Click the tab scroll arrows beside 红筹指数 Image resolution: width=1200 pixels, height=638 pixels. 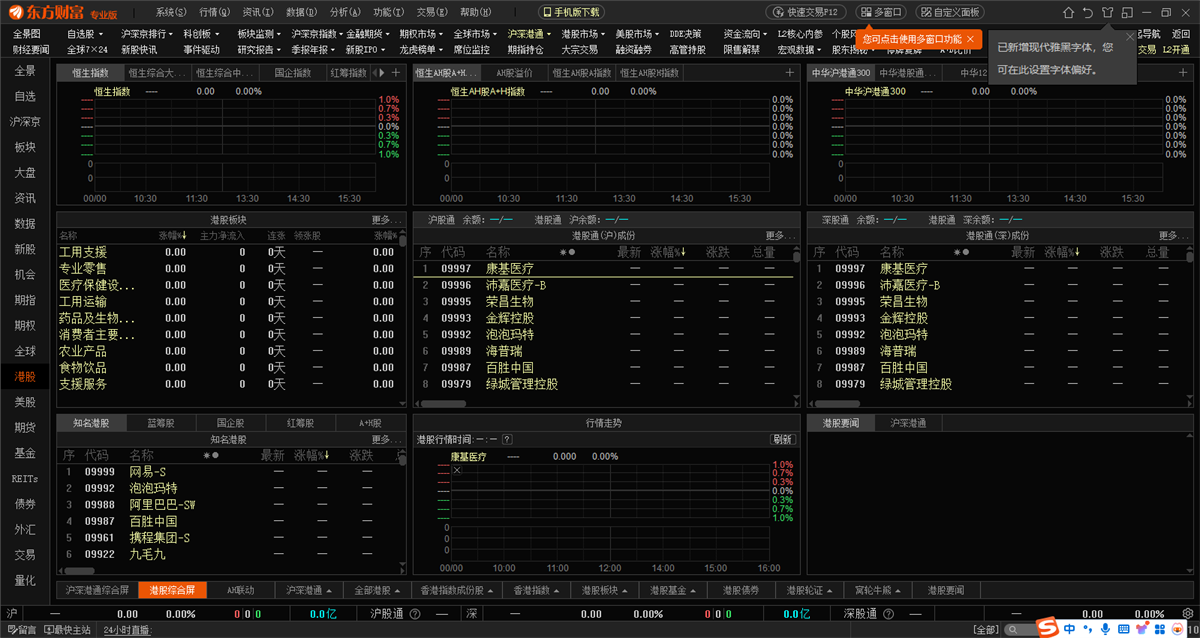[378, 73]
